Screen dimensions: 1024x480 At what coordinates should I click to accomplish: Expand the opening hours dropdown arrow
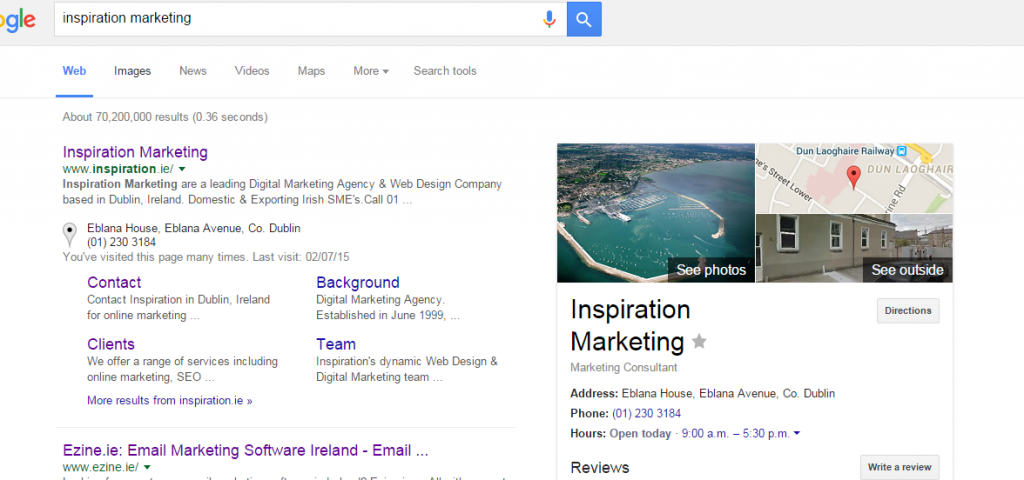797,433
